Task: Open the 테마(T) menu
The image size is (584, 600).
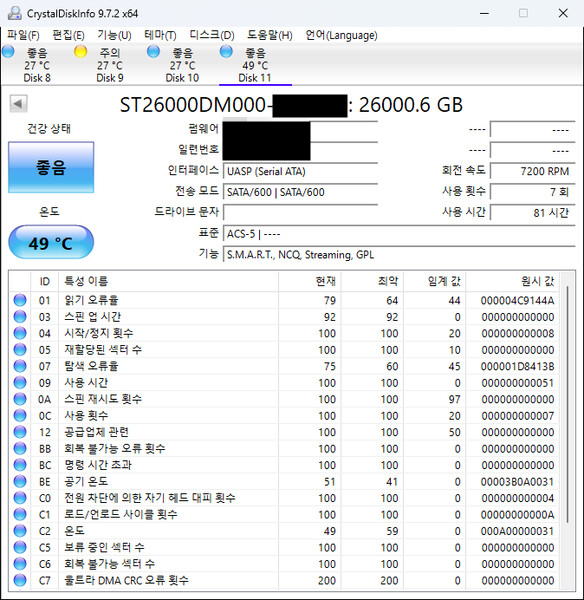Action: pos(160,35)
